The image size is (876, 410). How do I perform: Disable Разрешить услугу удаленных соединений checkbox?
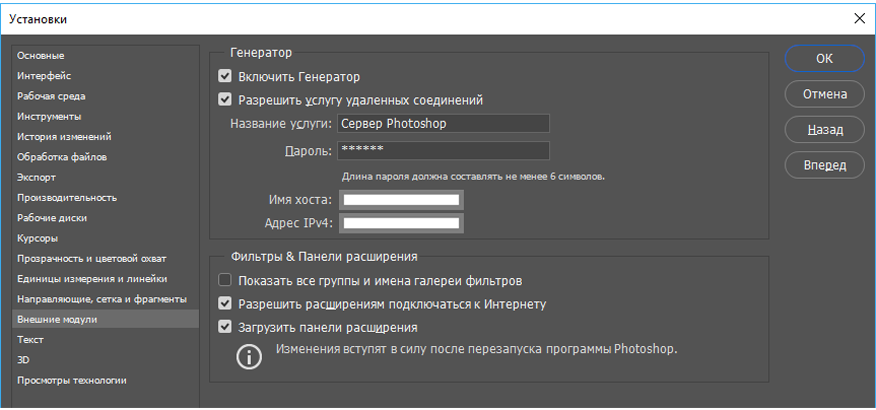tap(225, 100)
